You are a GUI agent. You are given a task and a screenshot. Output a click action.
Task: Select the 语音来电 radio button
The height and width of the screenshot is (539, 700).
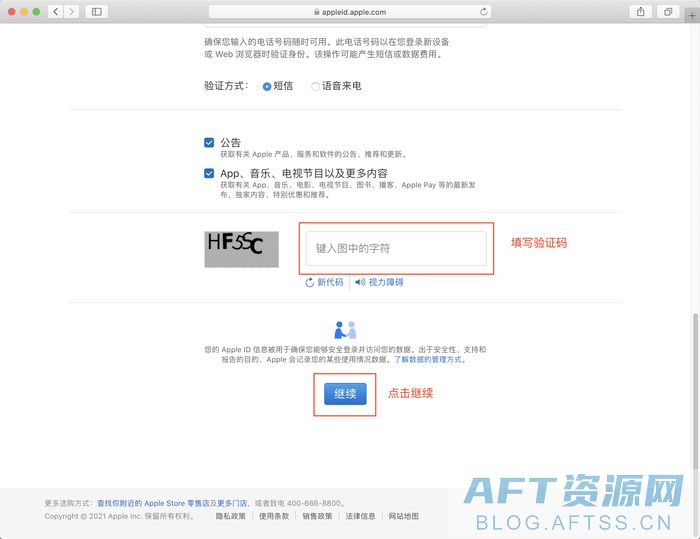(x=316, y=87)
